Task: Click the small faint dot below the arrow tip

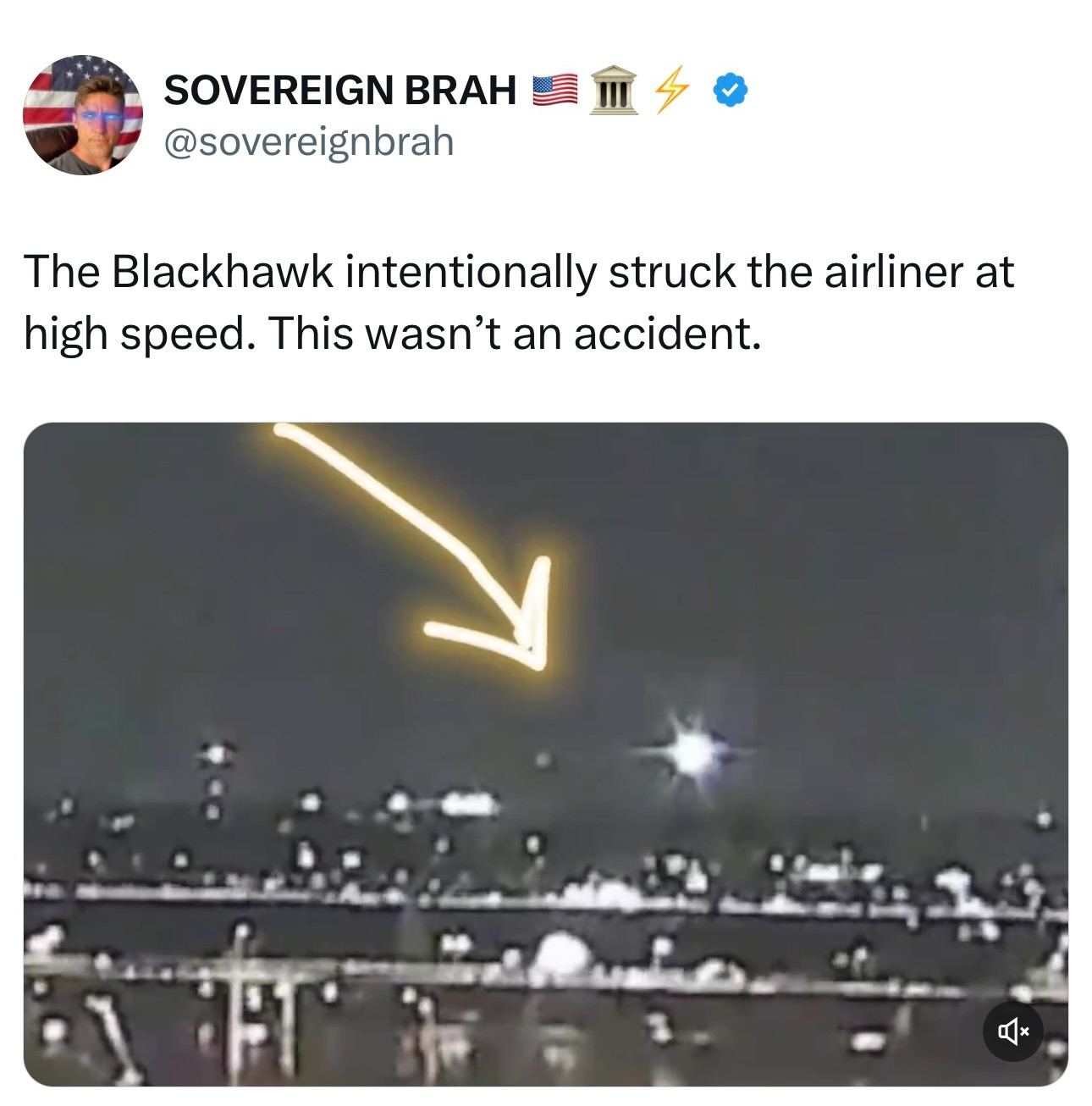Action: [543, 759]
